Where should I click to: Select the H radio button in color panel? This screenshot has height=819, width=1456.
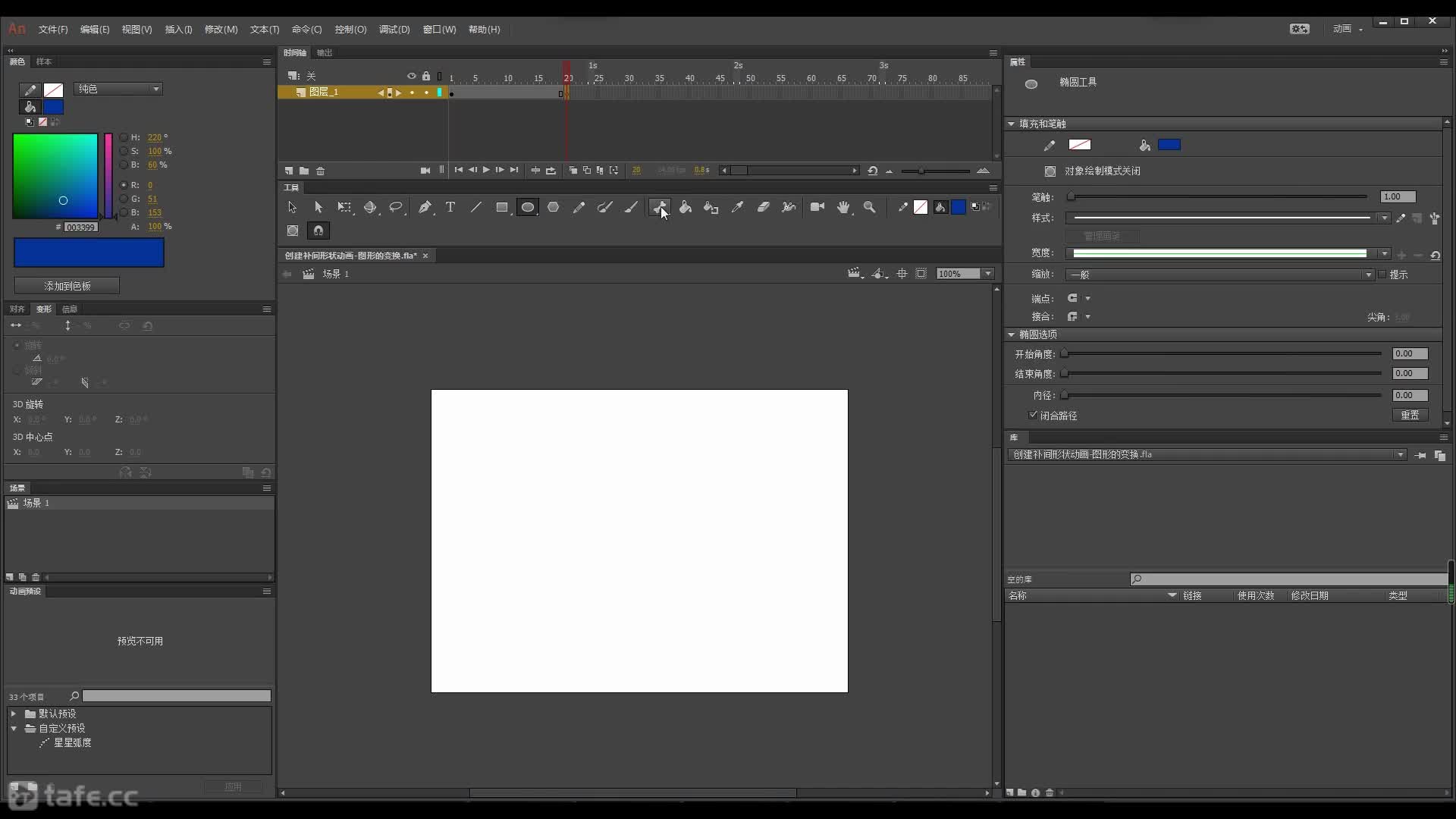(124, 137)
